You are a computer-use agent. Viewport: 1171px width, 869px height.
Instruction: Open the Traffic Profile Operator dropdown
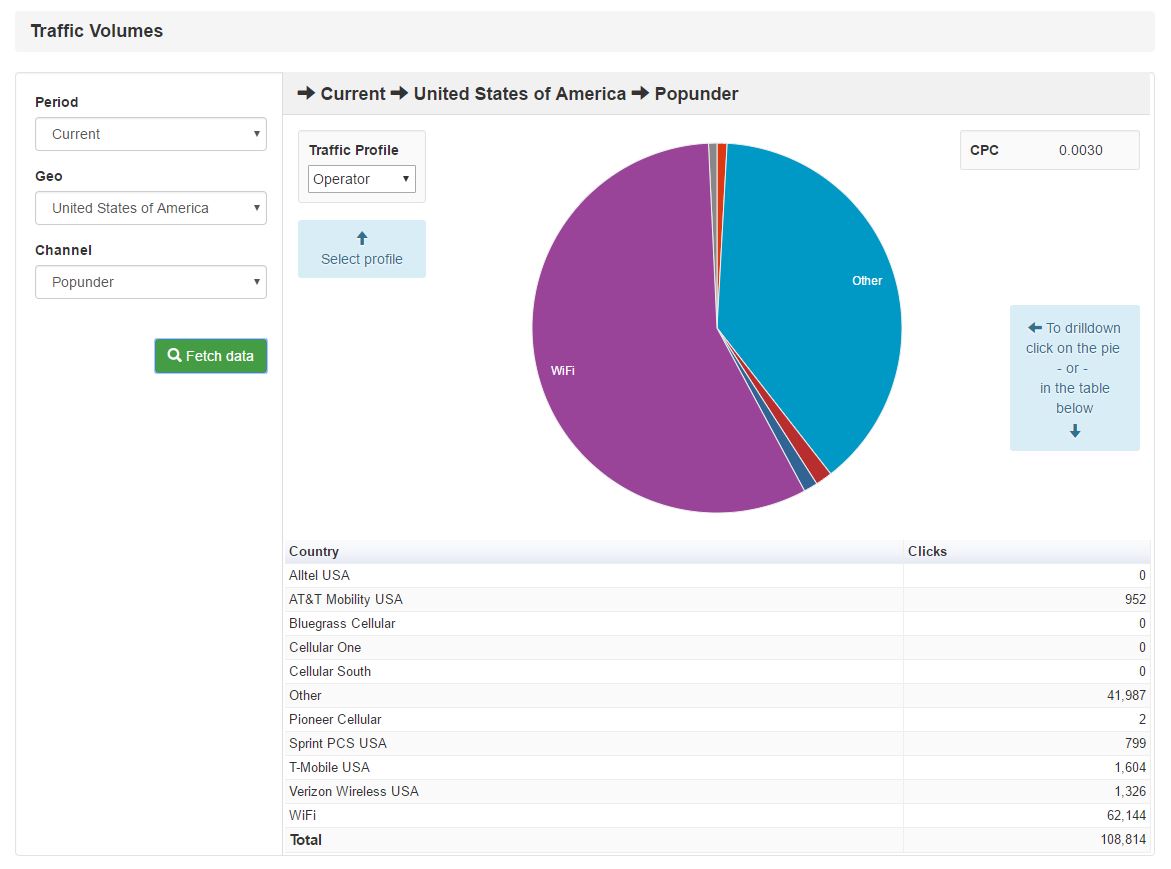click(361, 179)
